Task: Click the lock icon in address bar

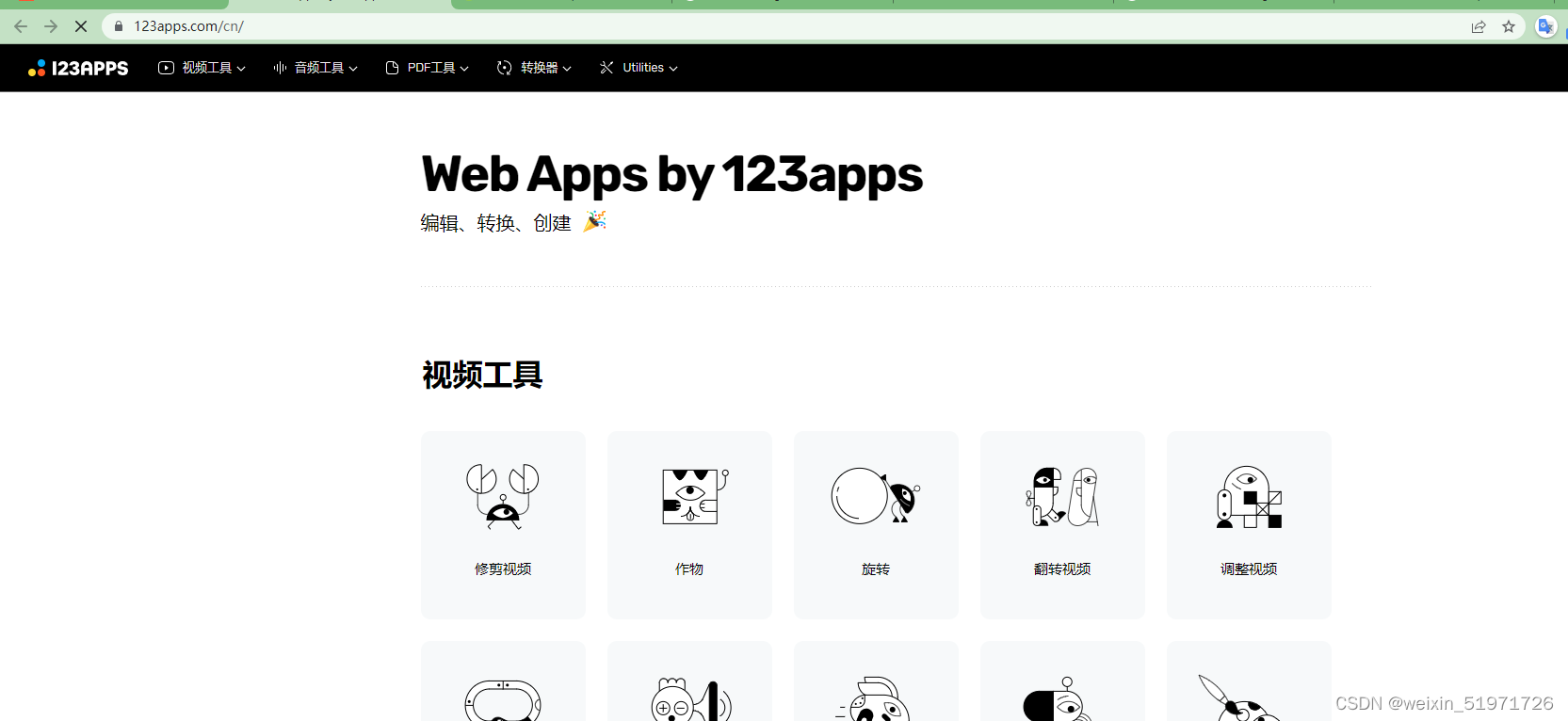Action: (119, 26)
